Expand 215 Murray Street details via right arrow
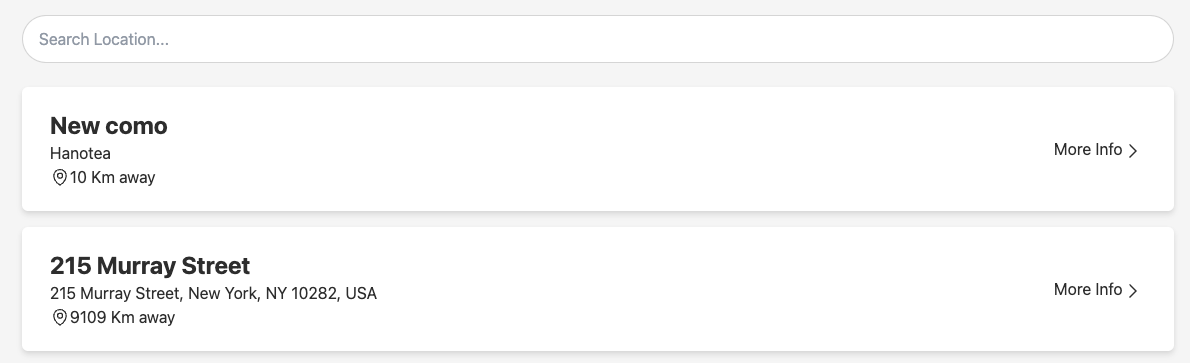The image size is (1190, 363). coord(1133,290)
